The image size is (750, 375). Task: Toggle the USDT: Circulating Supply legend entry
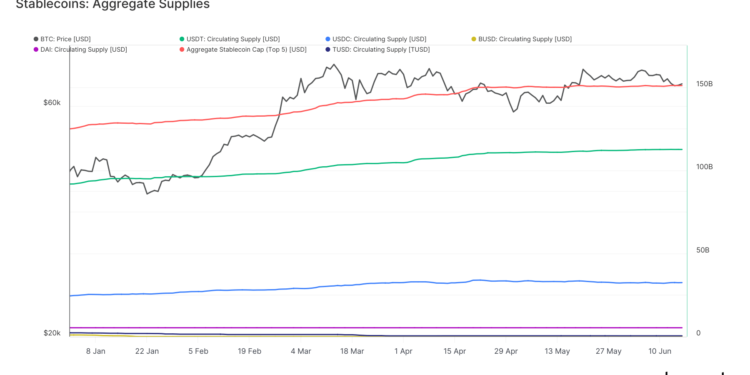pyautogui.click(x=230, y=39)
